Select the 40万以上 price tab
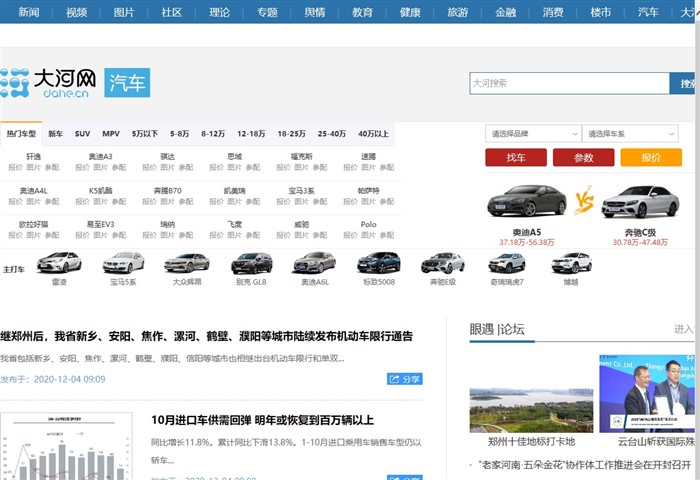700x480 pixels. click(x=373, y=134)
